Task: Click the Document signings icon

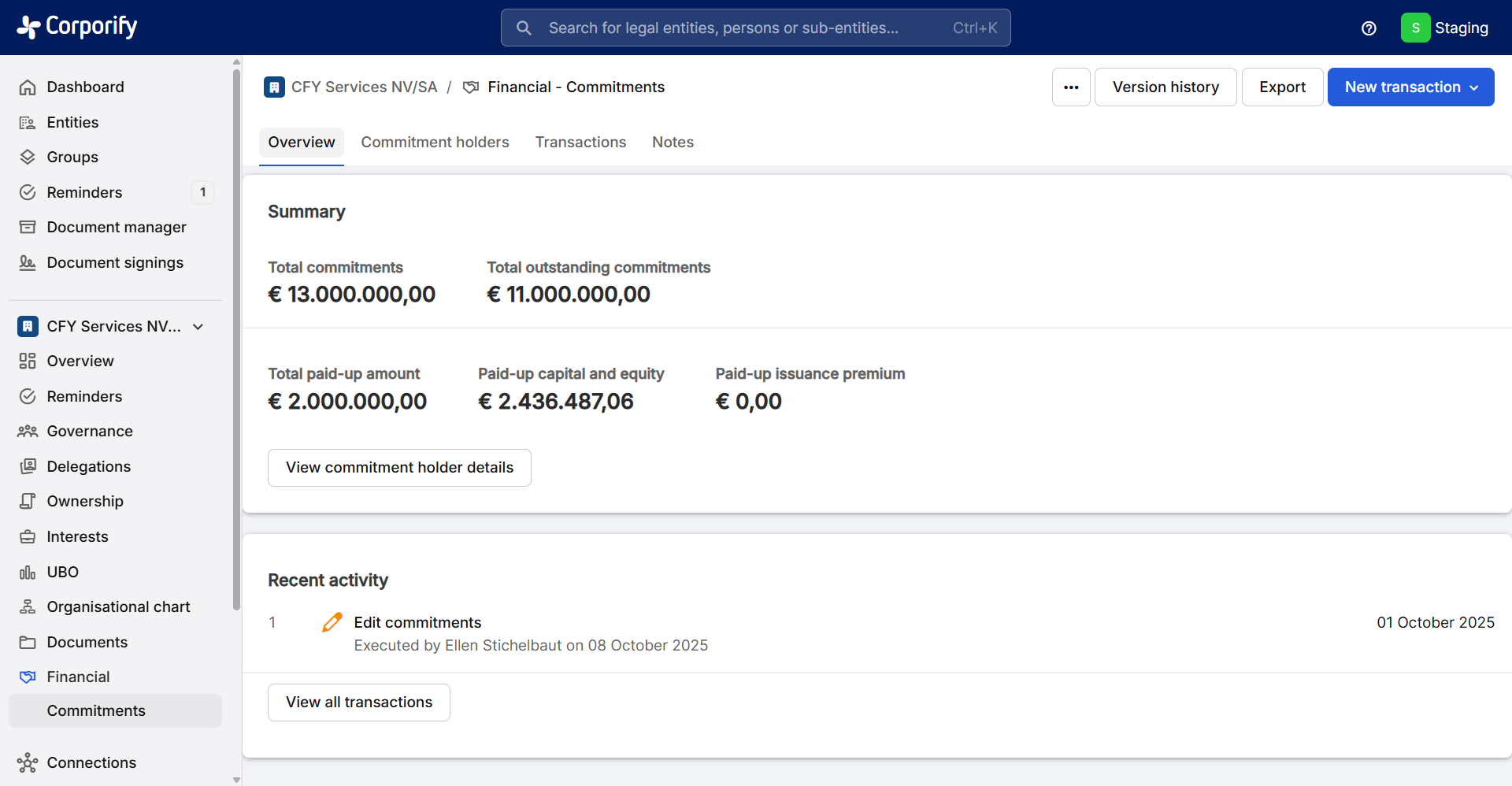Action: [x=28, y=263]
